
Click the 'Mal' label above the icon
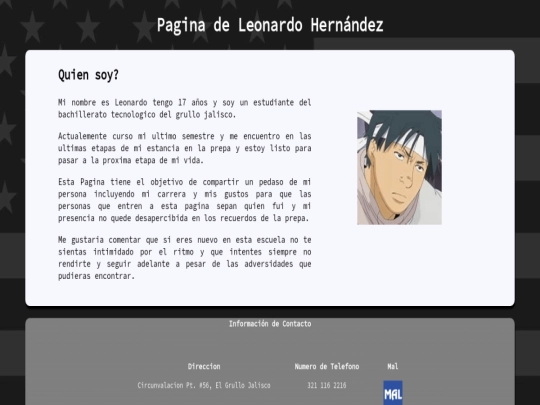(x=393, y=366)
